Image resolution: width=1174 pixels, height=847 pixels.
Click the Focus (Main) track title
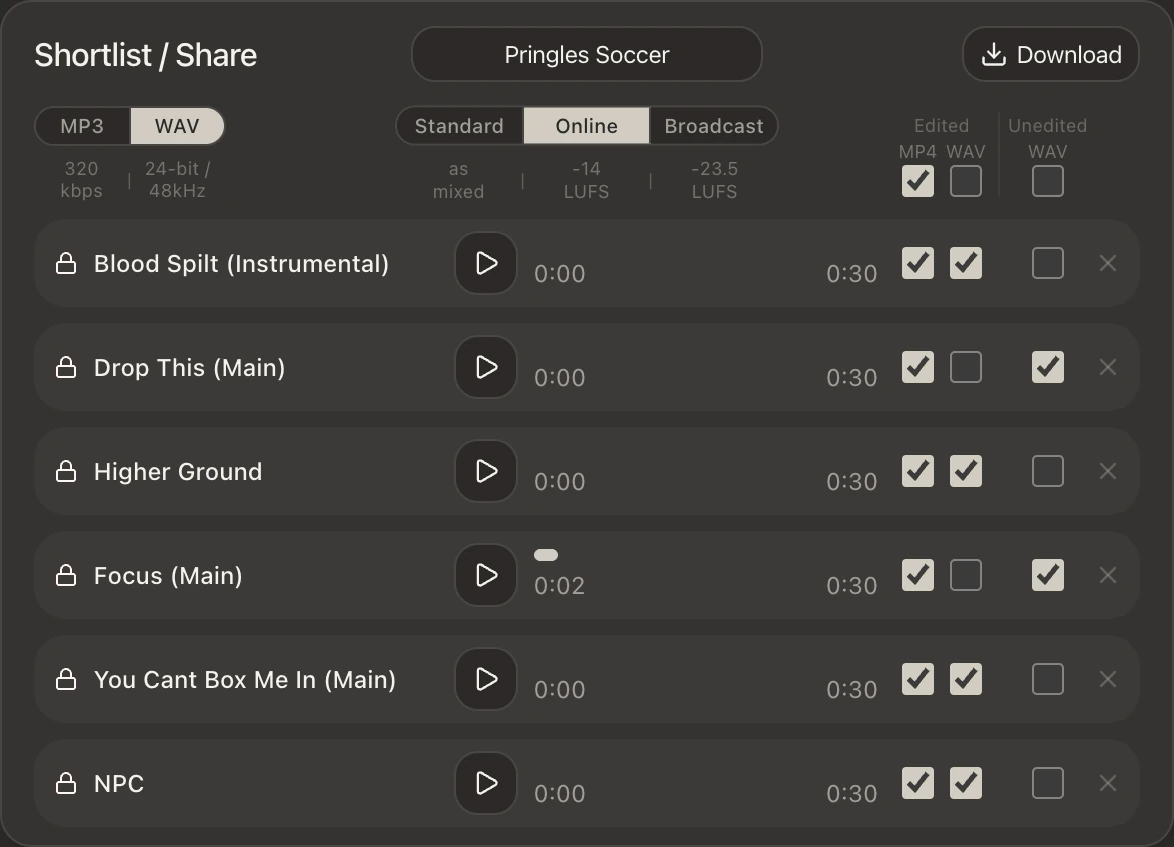pos(168,576)
